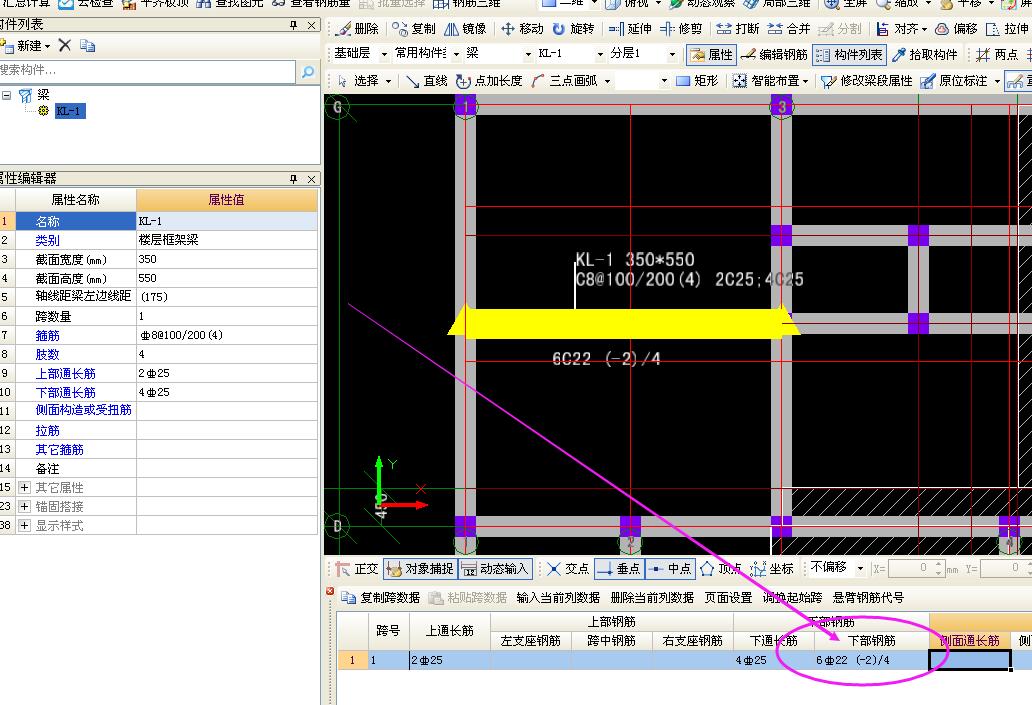
Task: Click 删除当前列数据 menu item
Action: tap(652, 598)
